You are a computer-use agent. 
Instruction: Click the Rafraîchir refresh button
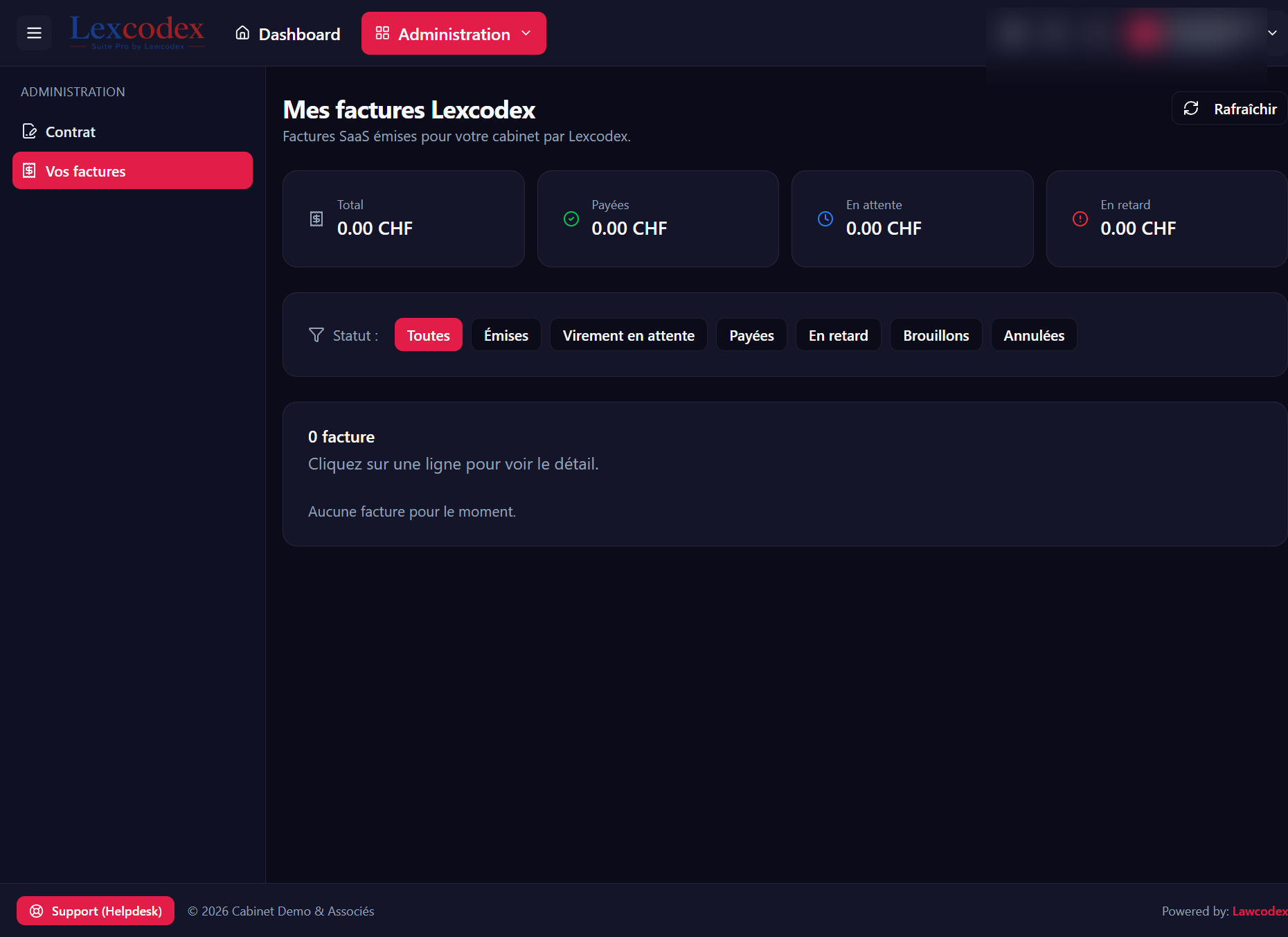click(x=1229, y=109)
